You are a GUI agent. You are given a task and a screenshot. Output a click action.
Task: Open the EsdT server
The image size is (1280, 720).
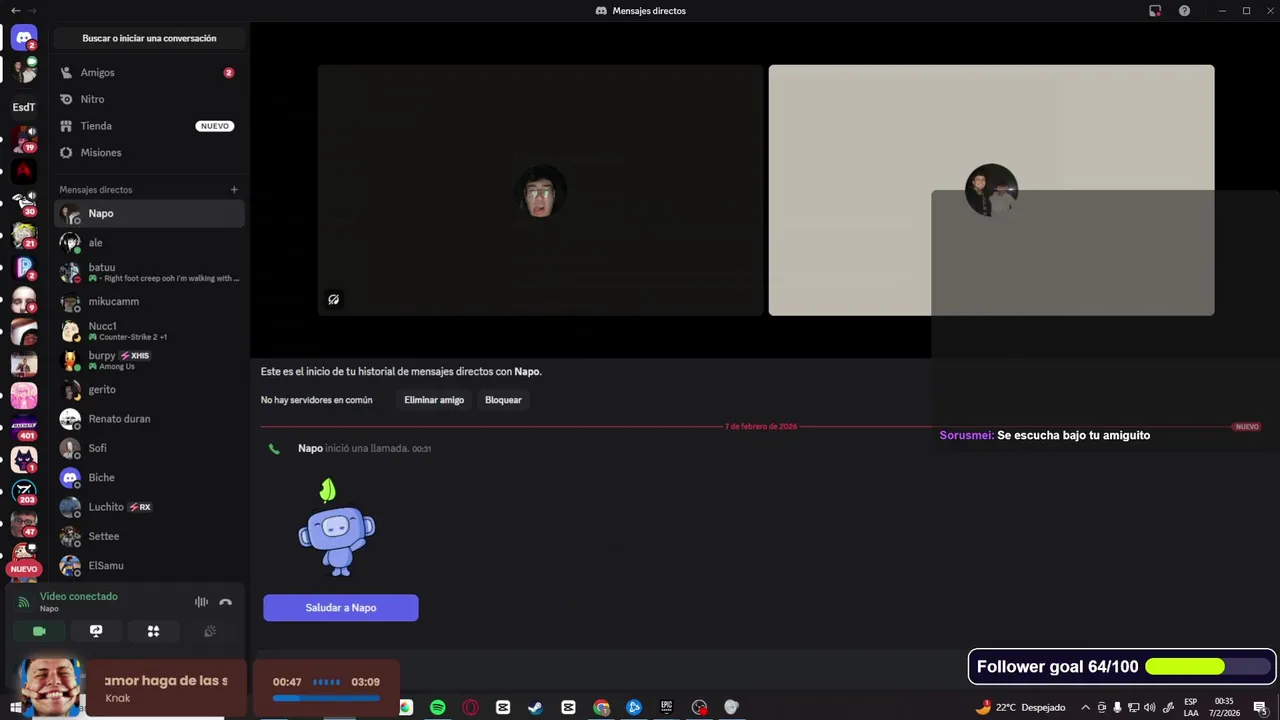point(24,107)
